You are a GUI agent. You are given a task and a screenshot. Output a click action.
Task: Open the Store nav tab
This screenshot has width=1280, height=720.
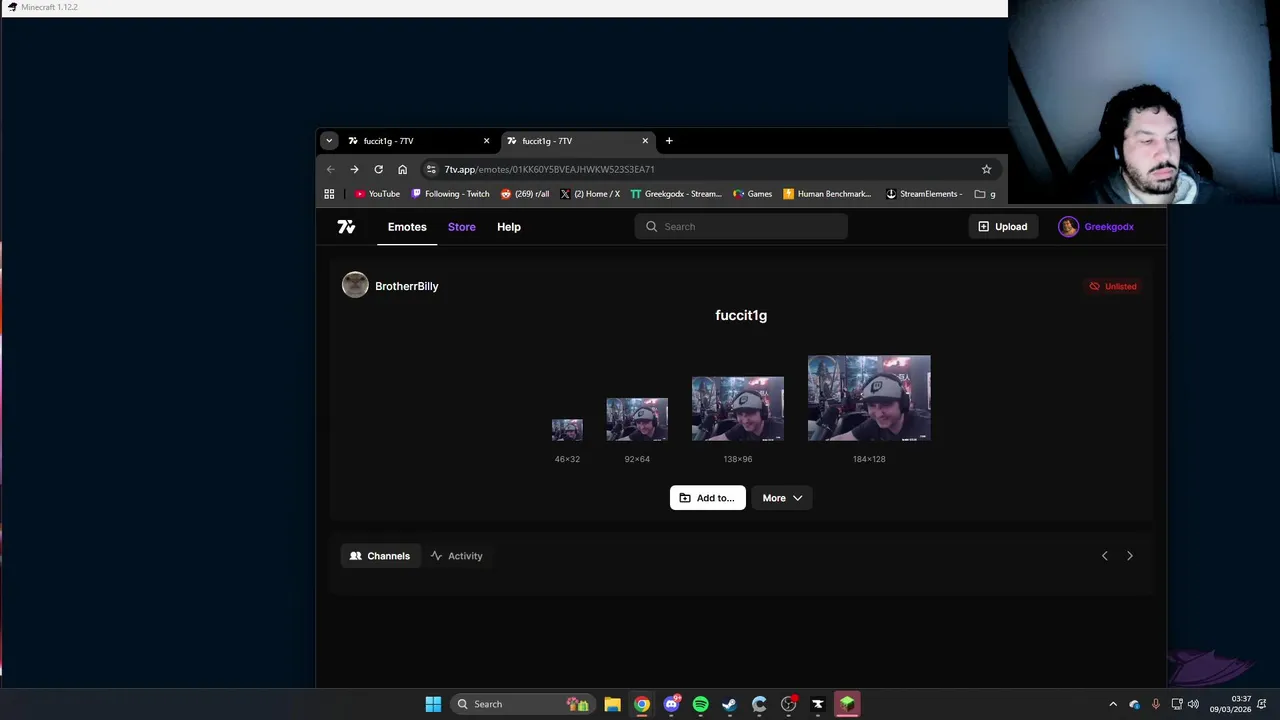pyautogui.click(x=462, y=227)
